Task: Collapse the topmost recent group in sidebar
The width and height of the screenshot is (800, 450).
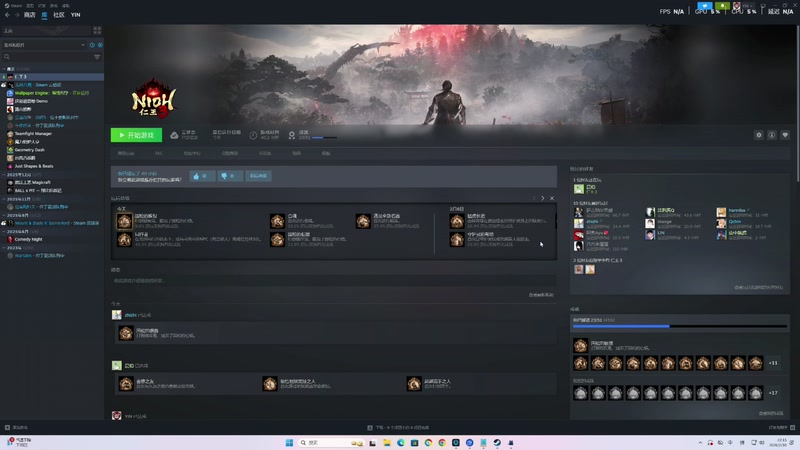Action: (x=4, y=69)
